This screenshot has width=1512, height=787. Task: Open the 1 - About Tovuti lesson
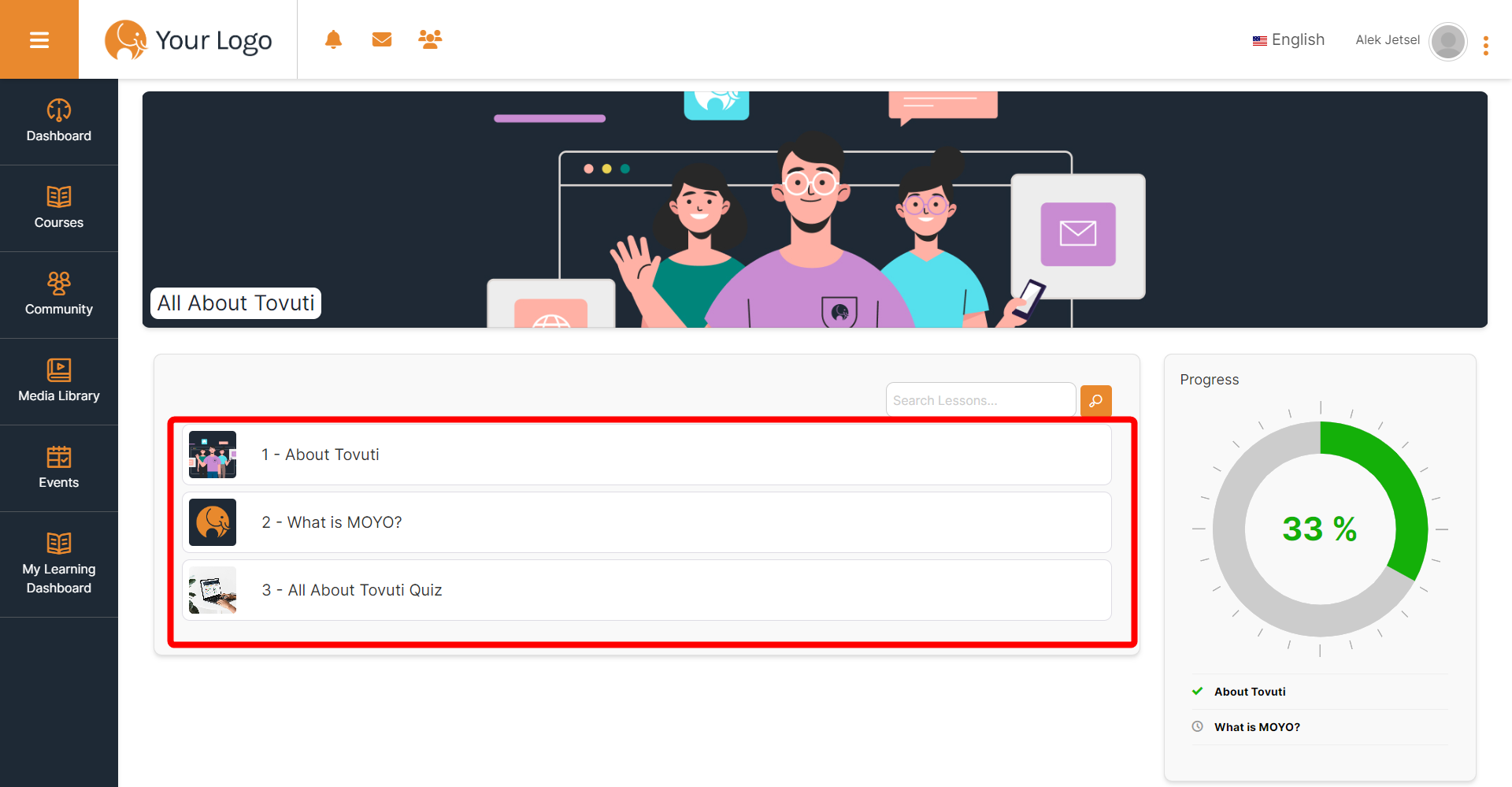point(647,455)
